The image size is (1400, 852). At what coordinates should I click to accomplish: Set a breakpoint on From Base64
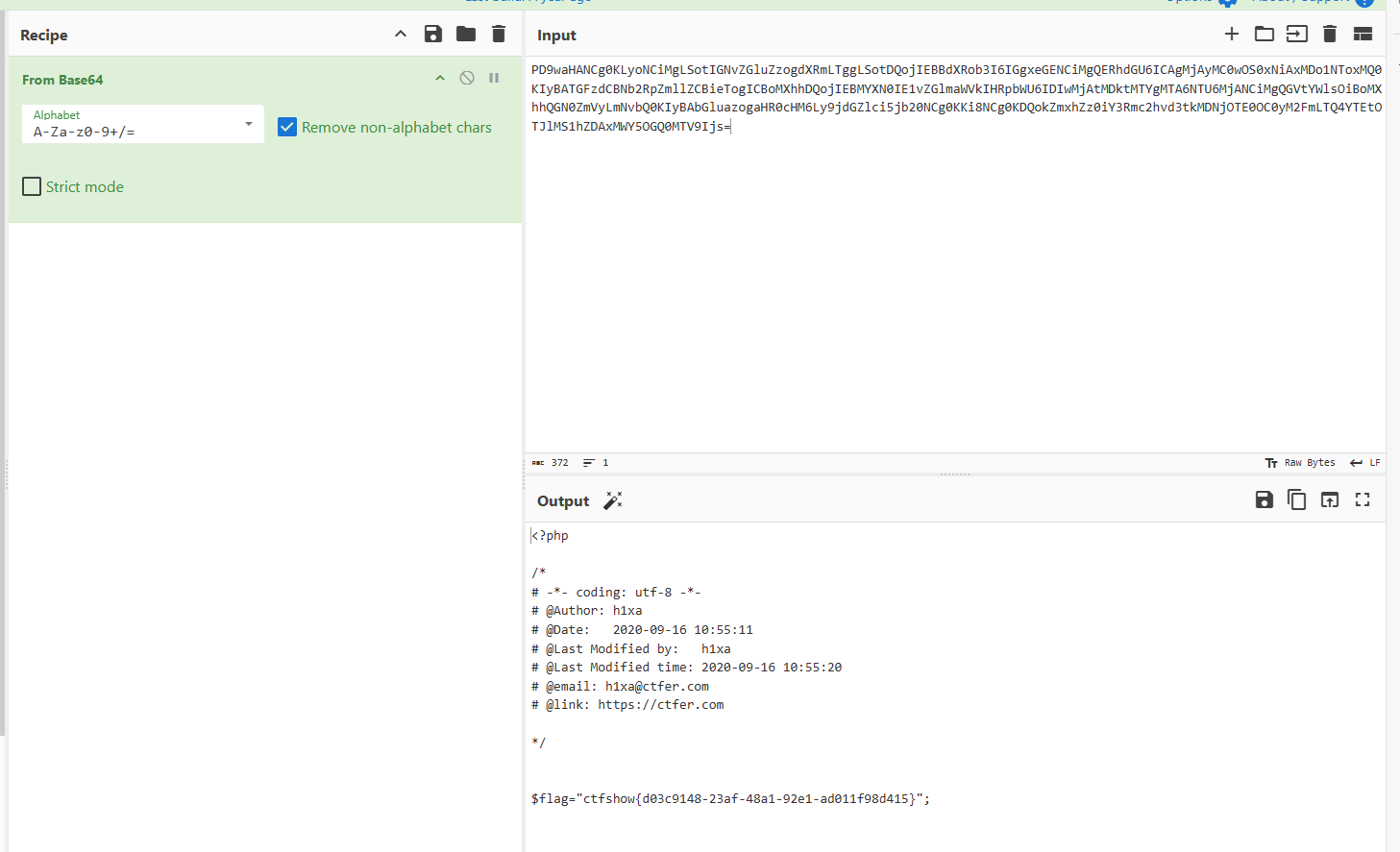click(494, 79)
